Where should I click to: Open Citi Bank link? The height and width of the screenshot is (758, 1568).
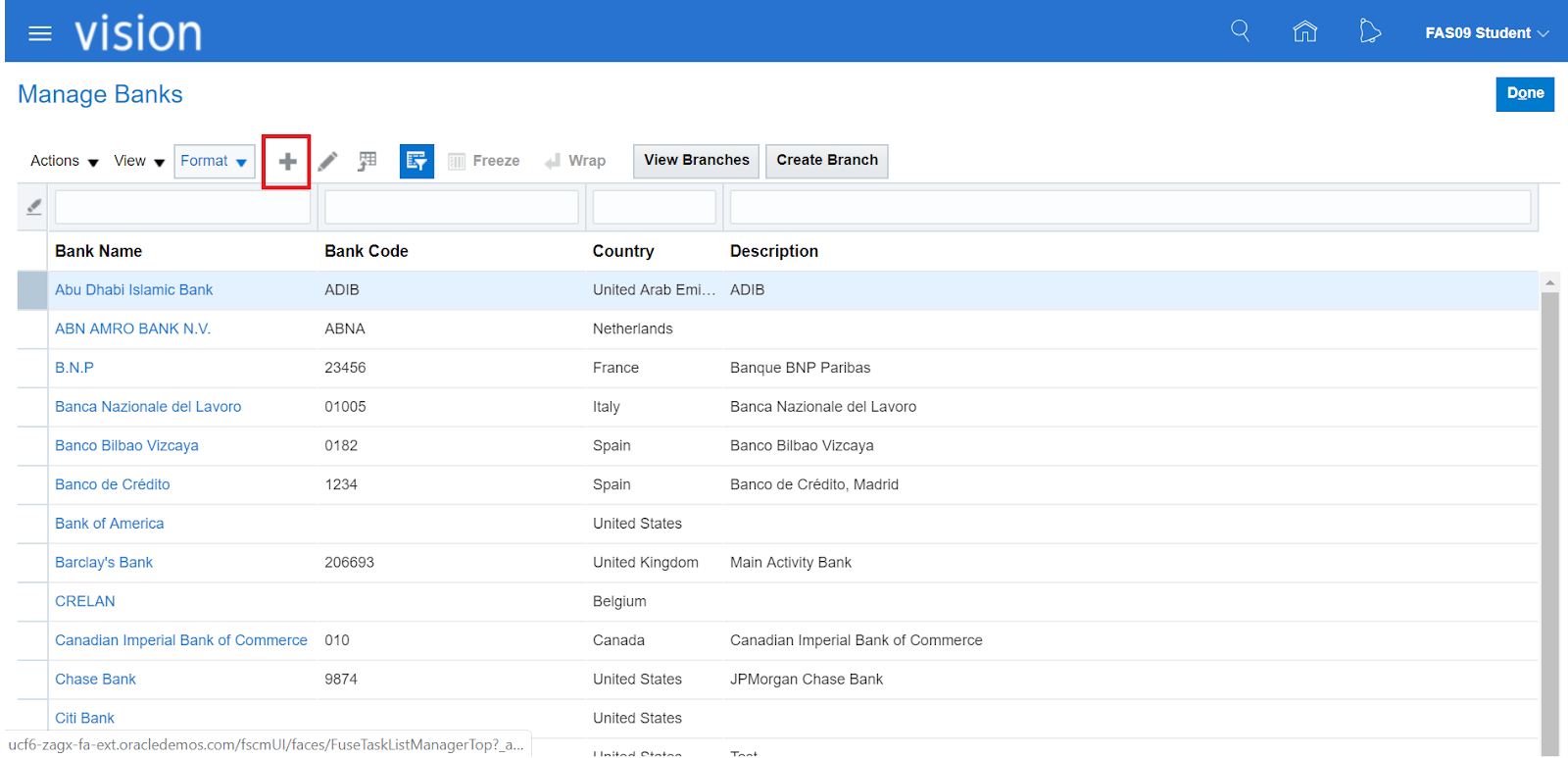coord(84,719)
